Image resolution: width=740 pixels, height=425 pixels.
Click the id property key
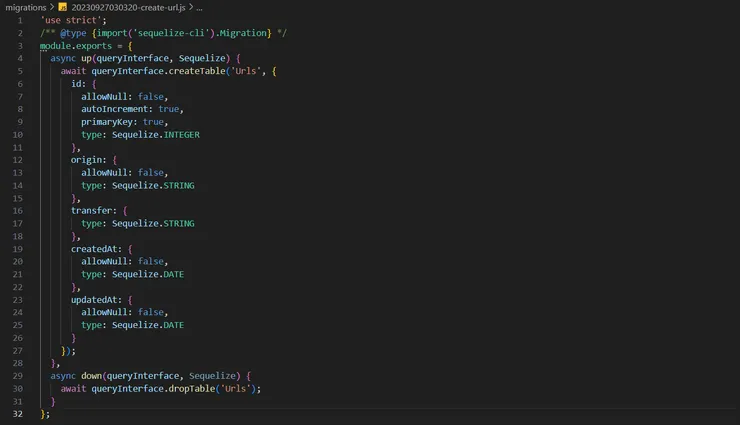click(76, 84)
